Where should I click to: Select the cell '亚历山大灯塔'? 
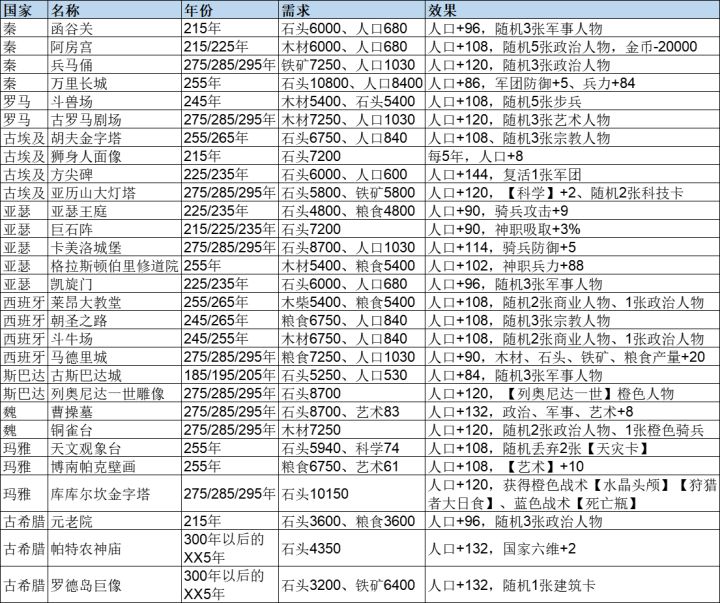point(114,193)
